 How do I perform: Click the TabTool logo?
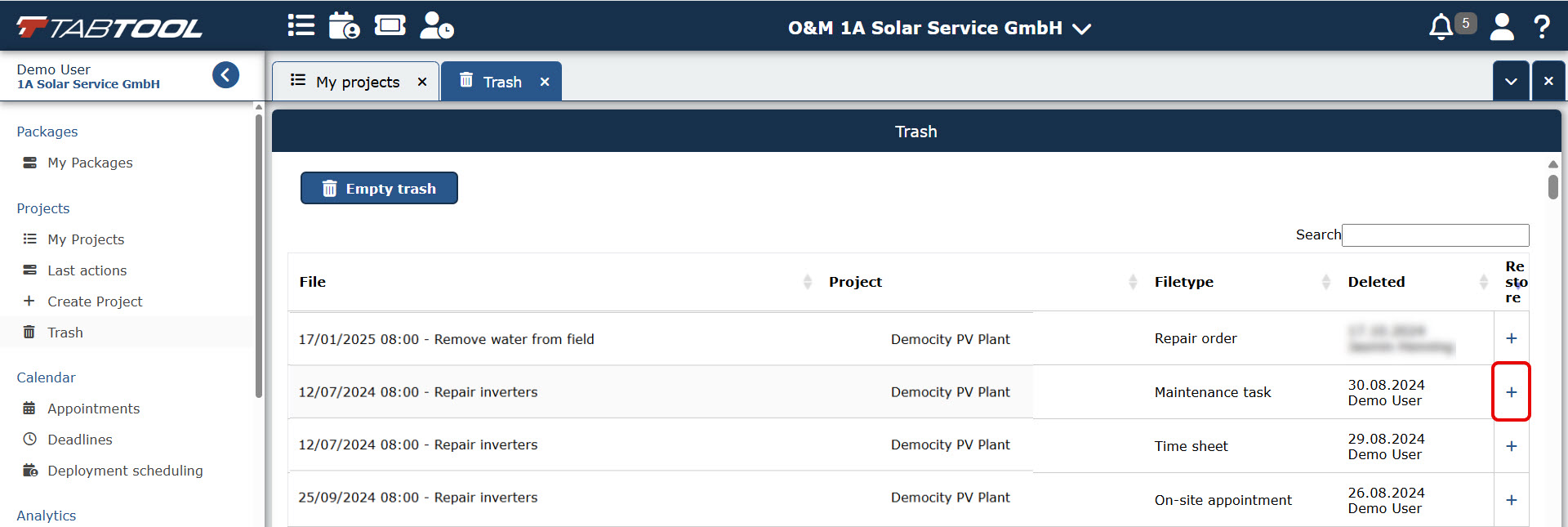[x=109, y=28]
